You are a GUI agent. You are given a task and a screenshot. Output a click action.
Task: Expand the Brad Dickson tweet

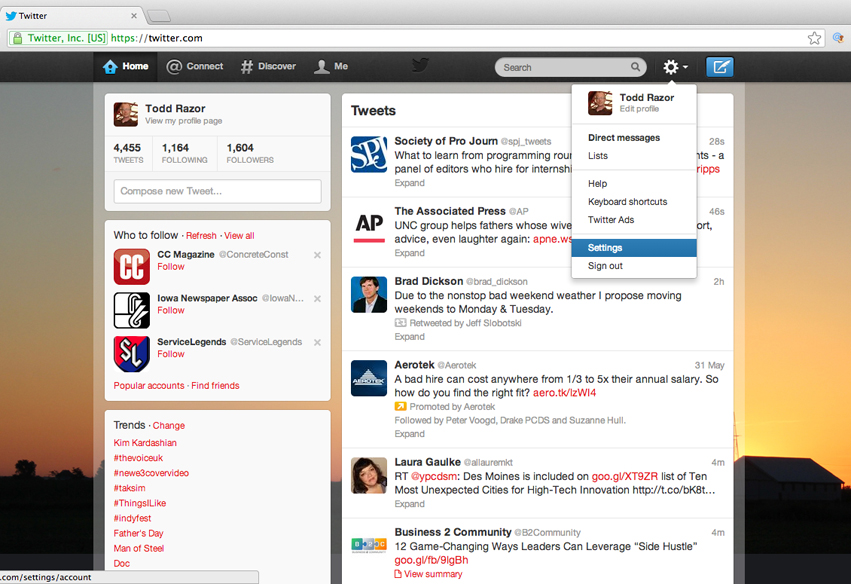pos(409,337)
